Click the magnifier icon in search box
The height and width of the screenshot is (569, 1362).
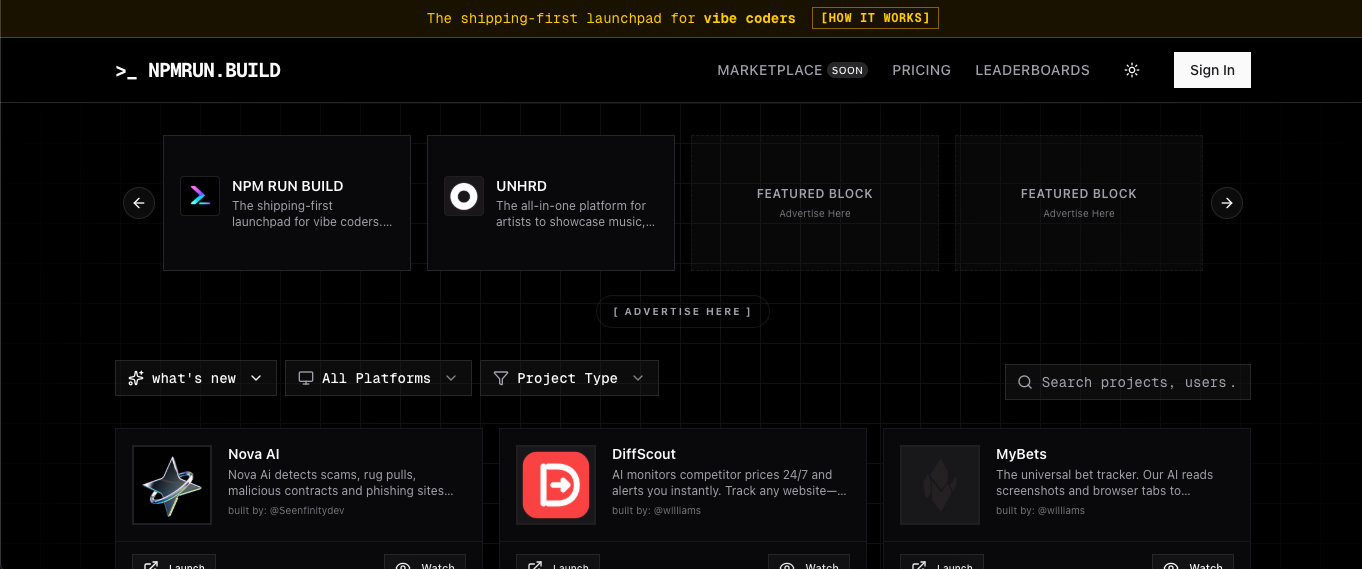point(1025,382)
